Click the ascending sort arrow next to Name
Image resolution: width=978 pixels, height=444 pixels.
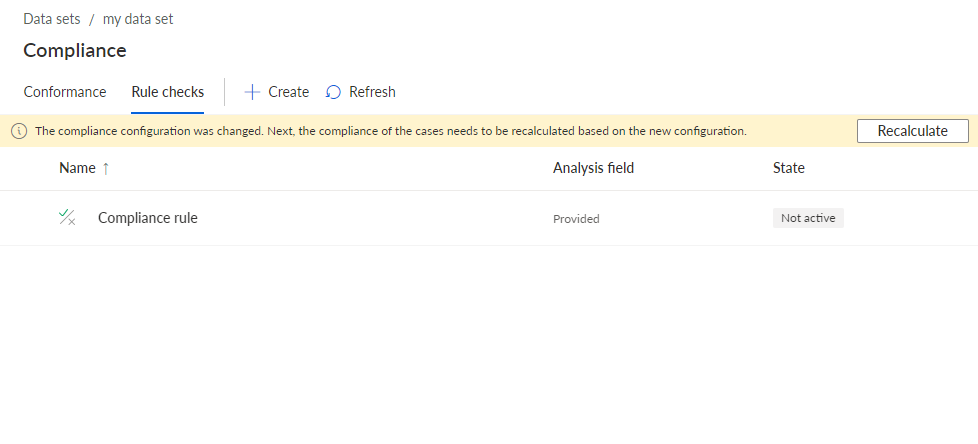point(105,168)
